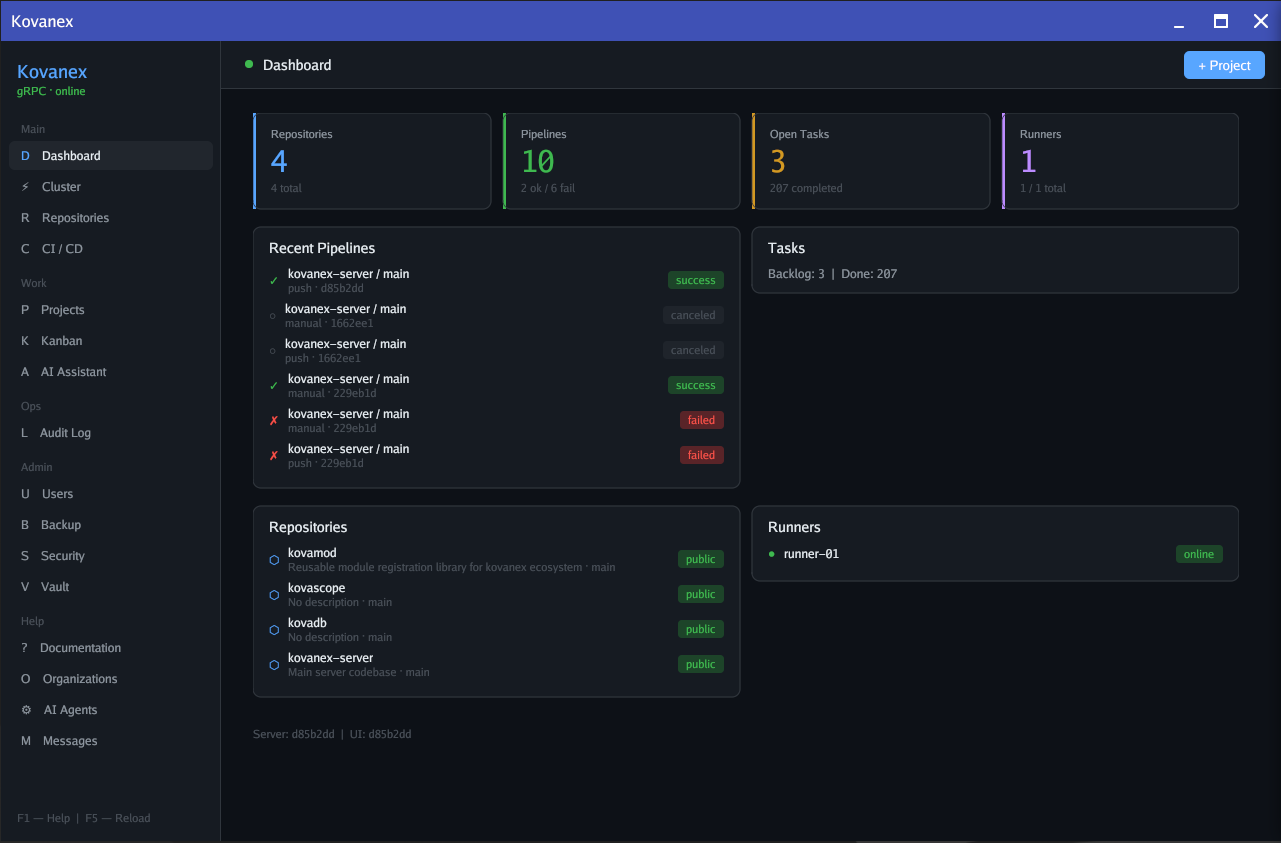Click the green success checkmark on the first pipeline
1281x843 pixels.
(x=272, y=279)
